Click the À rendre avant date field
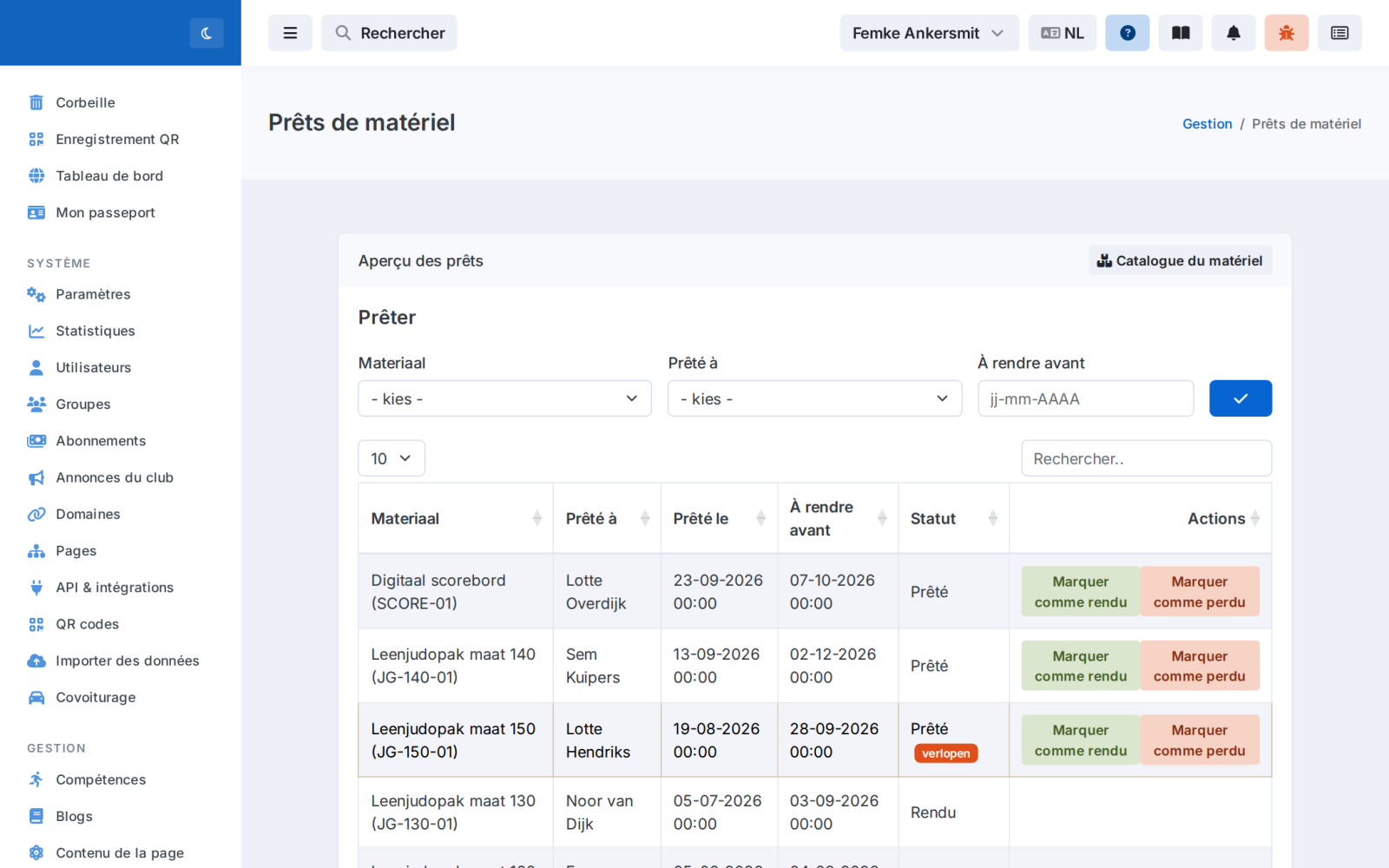The height and width of the screenshot is (868, 1389). tap(1085, 398)
